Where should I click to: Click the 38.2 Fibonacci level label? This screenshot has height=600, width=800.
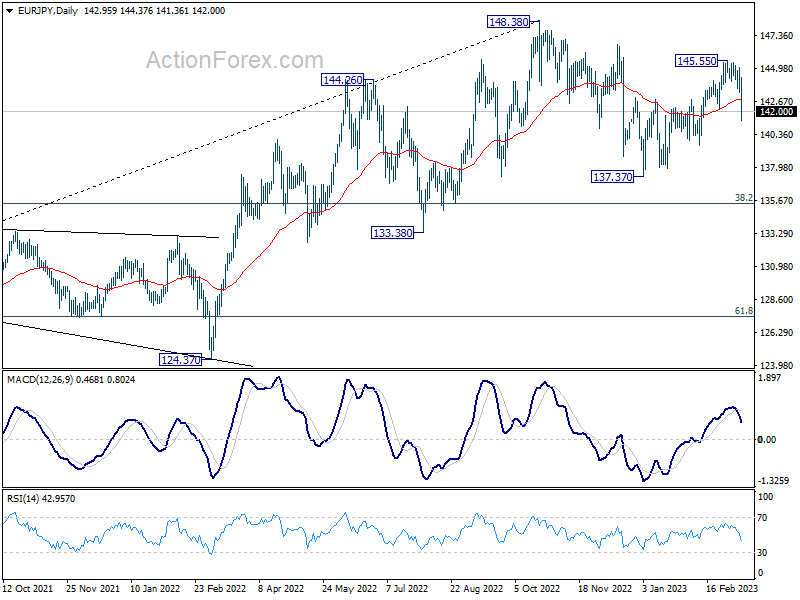coord(744,198)
